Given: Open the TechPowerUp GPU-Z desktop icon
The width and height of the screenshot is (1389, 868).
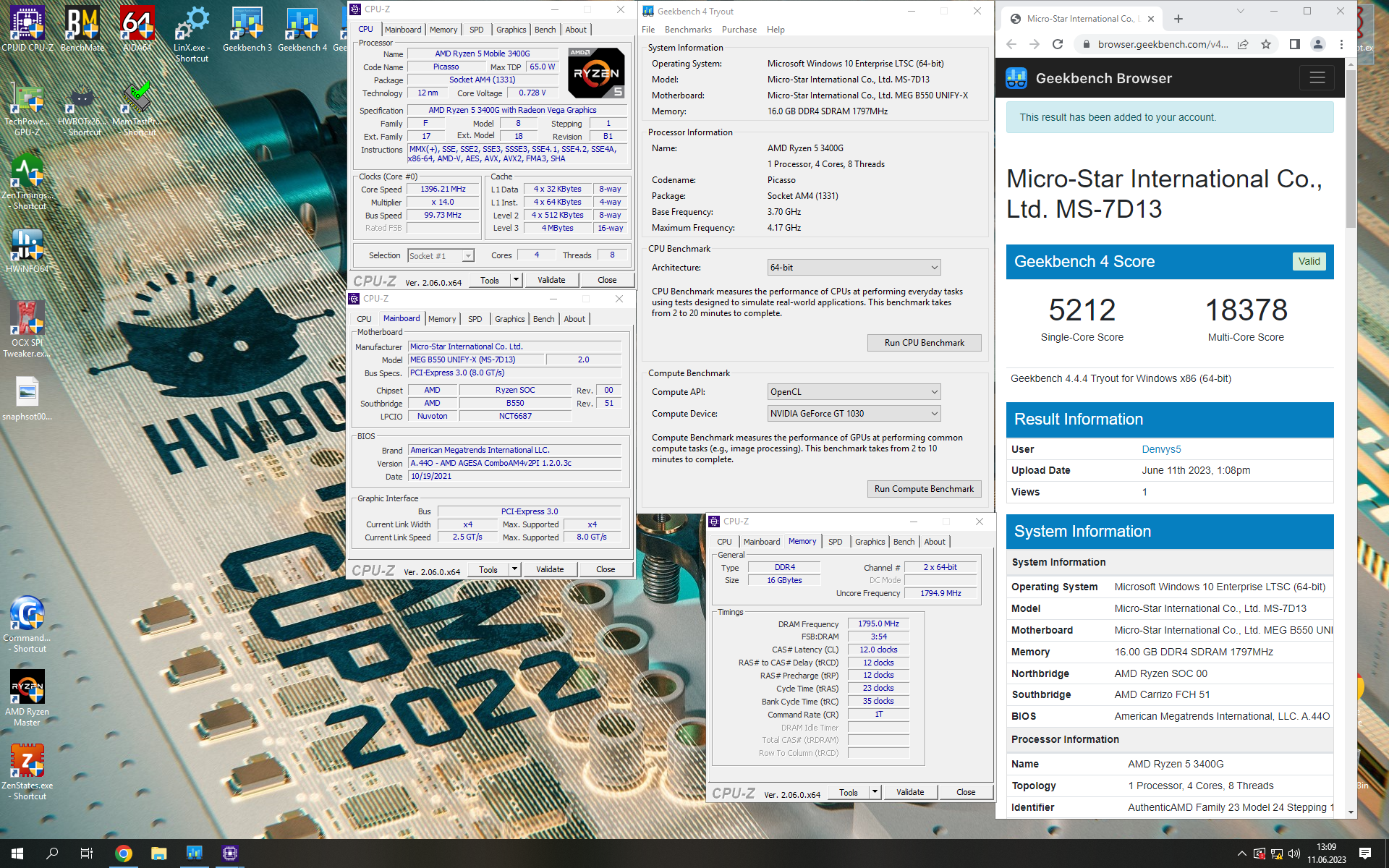Looking at the screenshot, I should pyautogui.click(x=27, y=109).
